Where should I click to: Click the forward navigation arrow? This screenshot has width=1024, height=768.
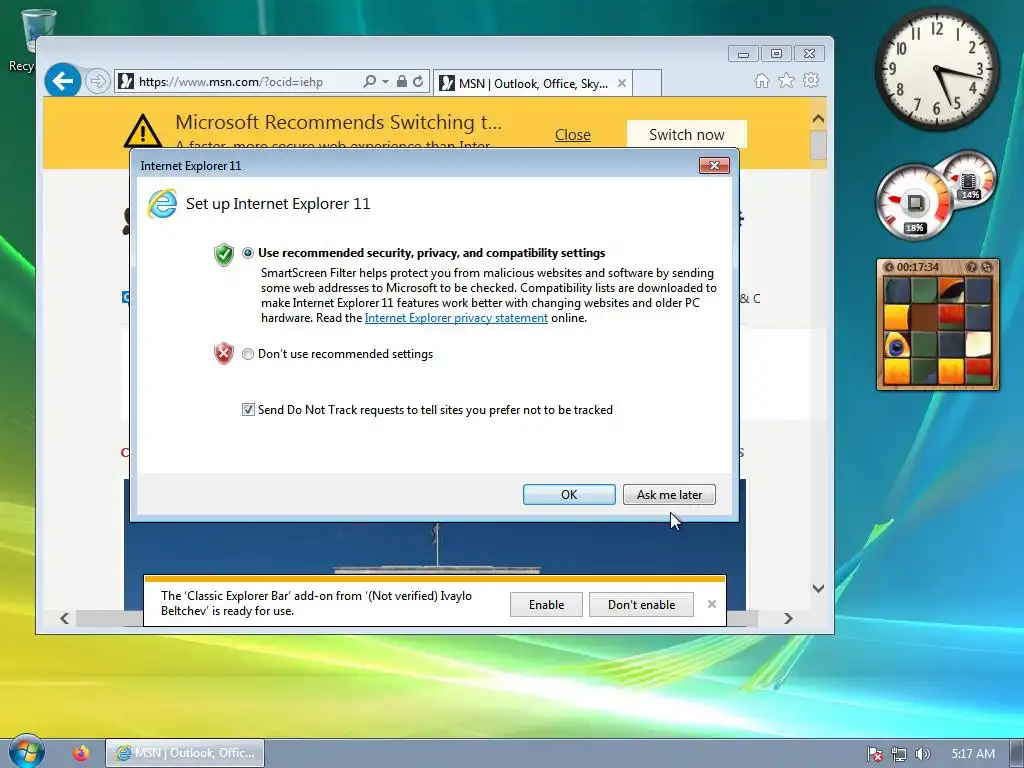(97, 82)
